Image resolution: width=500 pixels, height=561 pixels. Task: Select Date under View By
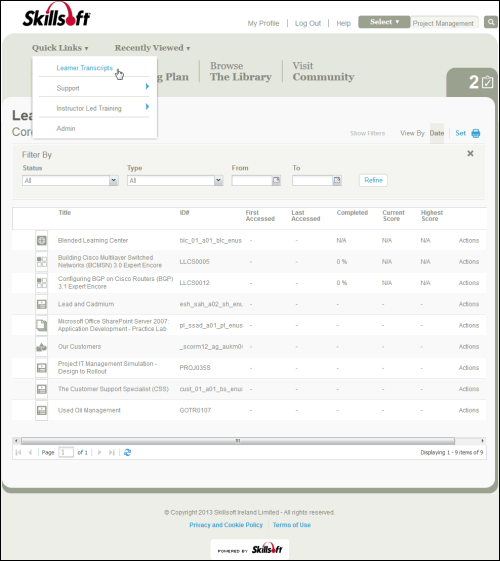click(437, 133)
